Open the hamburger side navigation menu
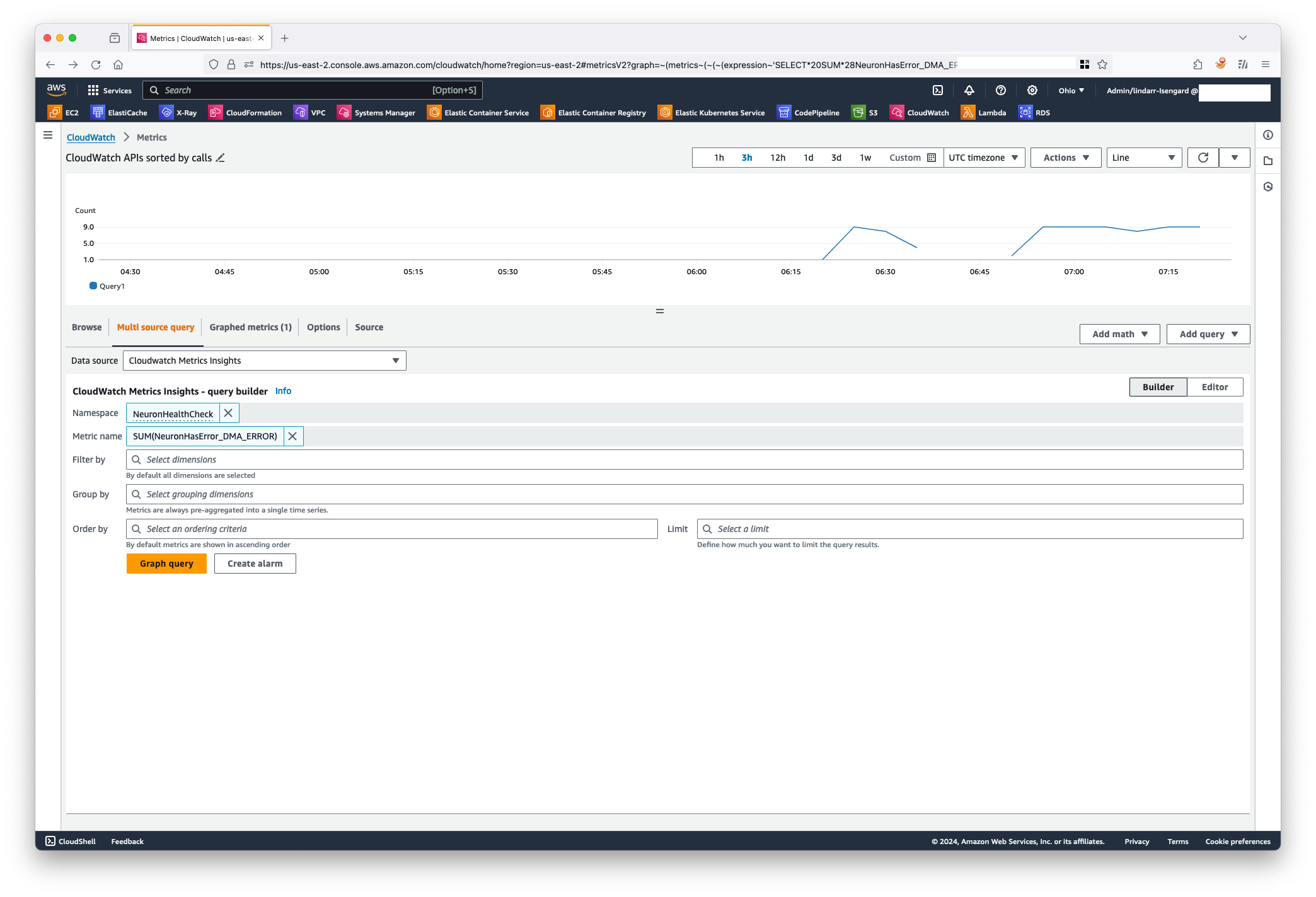This screenshot has height=897, width=1316. click(48, 135)
